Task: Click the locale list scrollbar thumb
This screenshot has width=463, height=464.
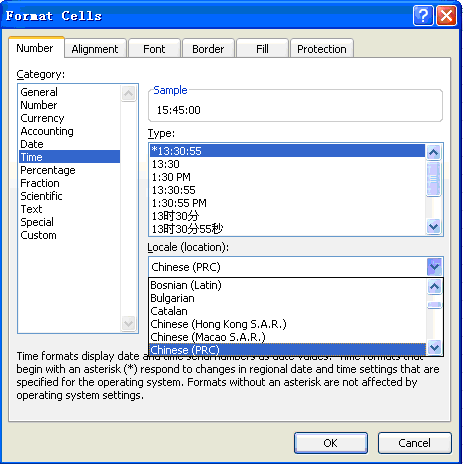Action: pyautogui.click(x=434, y=305)
